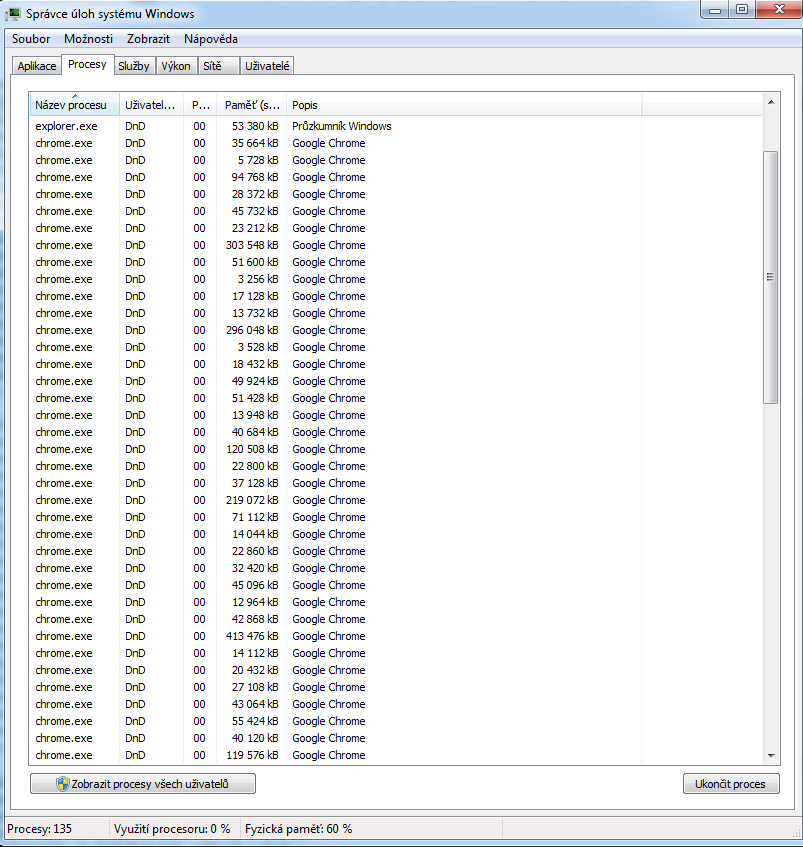This screenshot has width=803, height=847.
Task: Click the vertical scrollbar thumb
Action: tap(771, 277)
